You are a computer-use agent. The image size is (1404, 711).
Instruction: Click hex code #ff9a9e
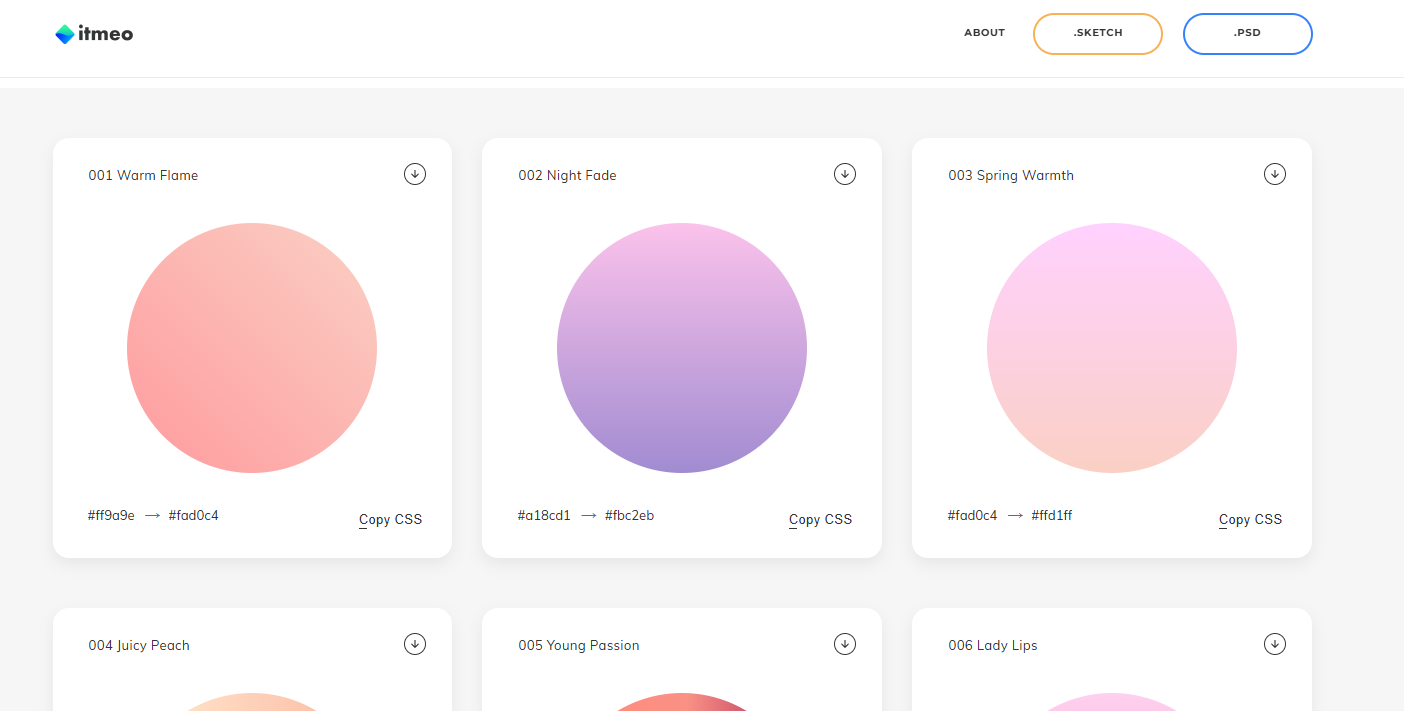pyautogui.click(x=111, y=516)
